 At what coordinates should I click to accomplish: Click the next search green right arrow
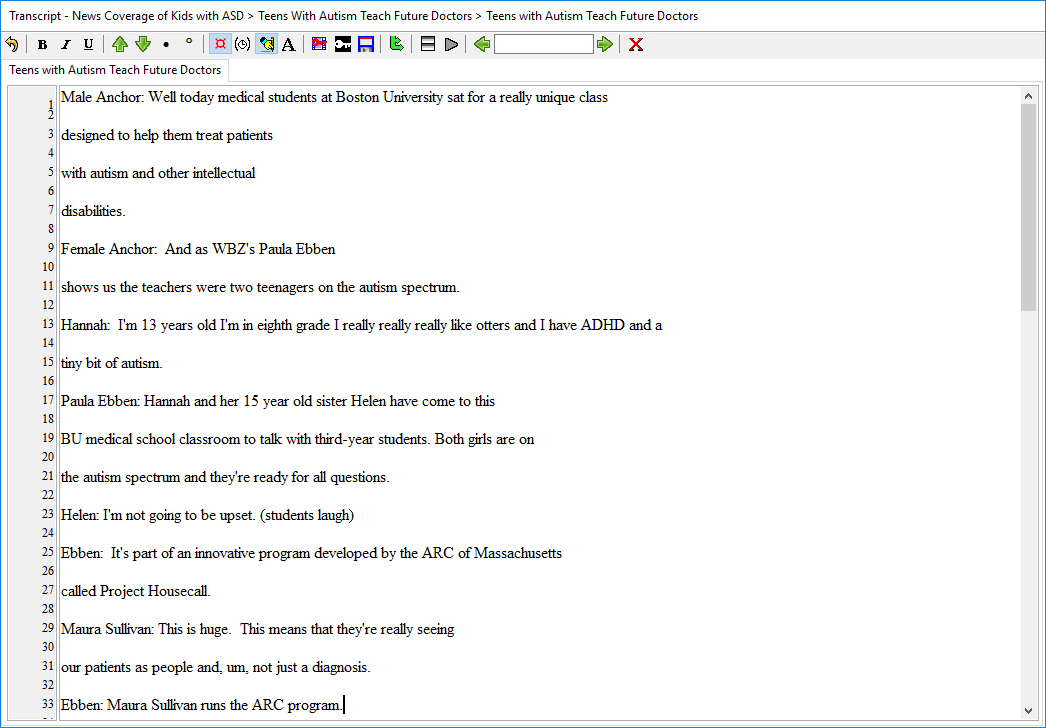tap(605, 43)
